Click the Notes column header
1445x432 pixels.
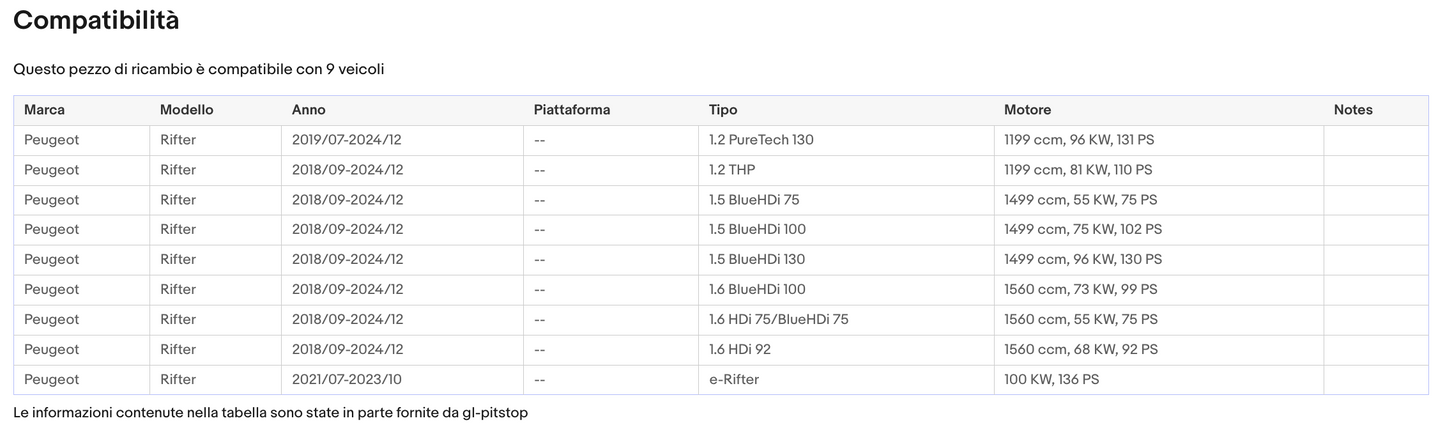tap(1353, 110)
